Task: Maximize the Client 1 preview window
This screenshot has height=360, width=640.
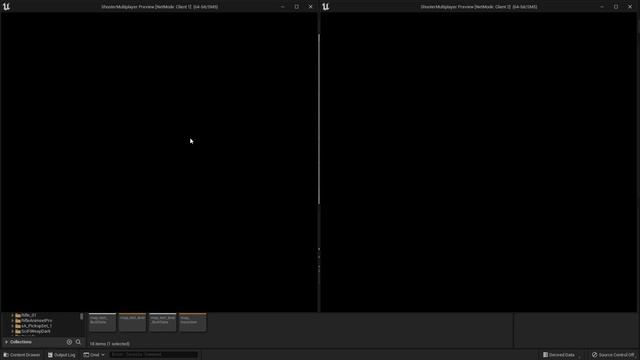Action: (x=296, y=7)
